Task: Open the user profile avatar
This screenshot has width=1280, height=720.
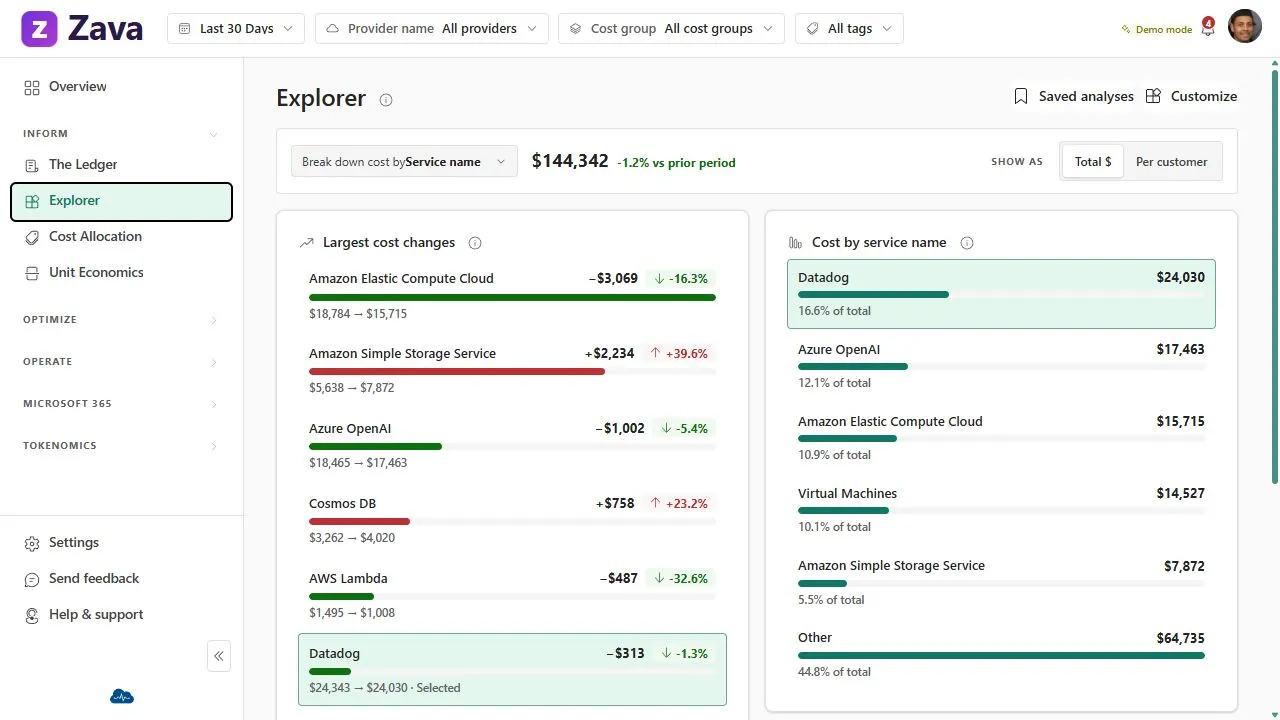Action: click(x=1245, y=27)
